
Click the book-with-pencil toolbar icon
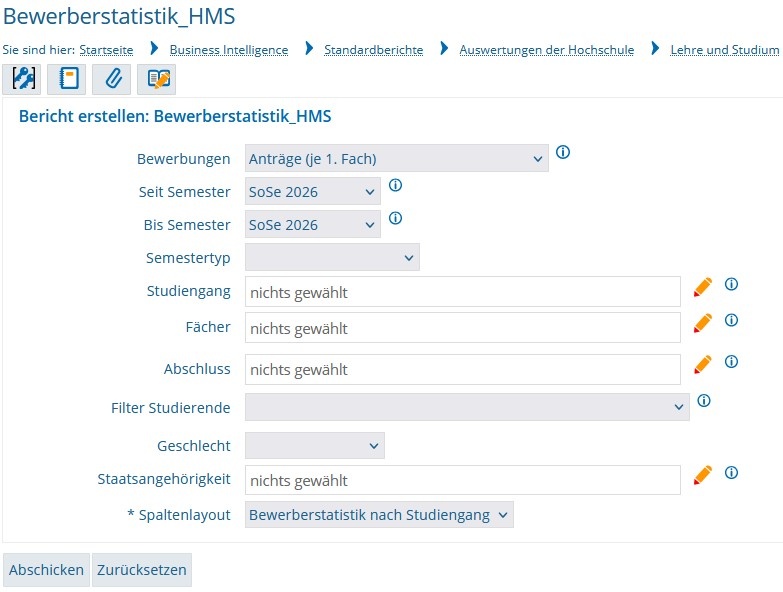(x=156, y=78)
